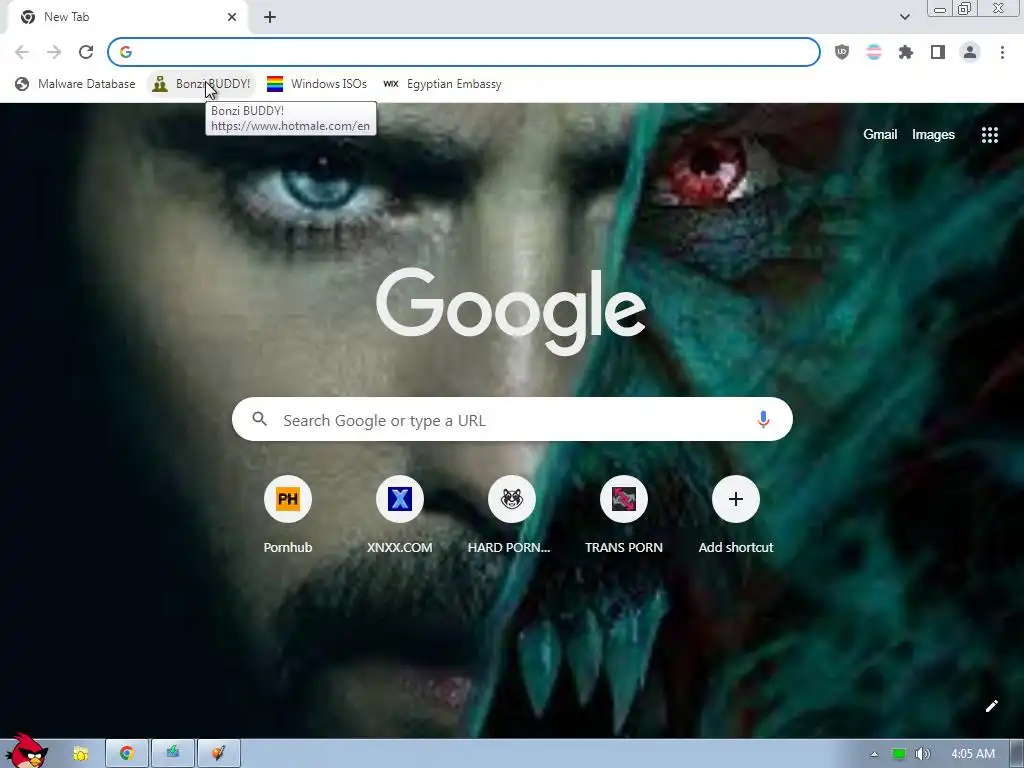Customize this page with pencil icon

pyautogui.click(x=991, y=706)
